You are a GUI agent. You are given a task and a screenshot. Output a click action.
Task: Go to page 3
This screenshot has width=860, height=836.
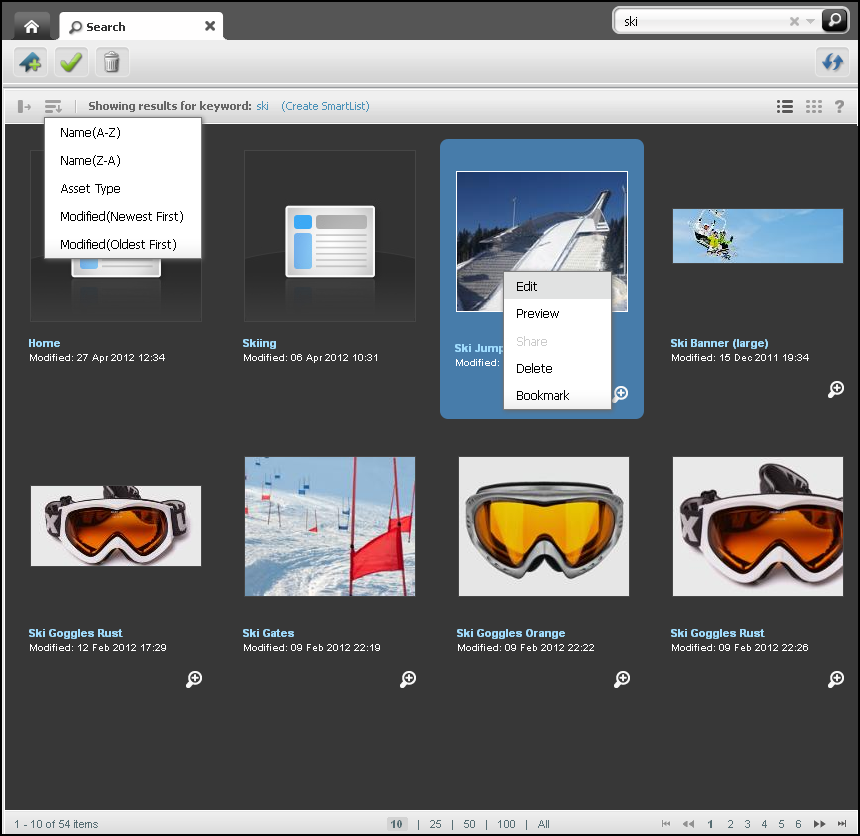747,824
